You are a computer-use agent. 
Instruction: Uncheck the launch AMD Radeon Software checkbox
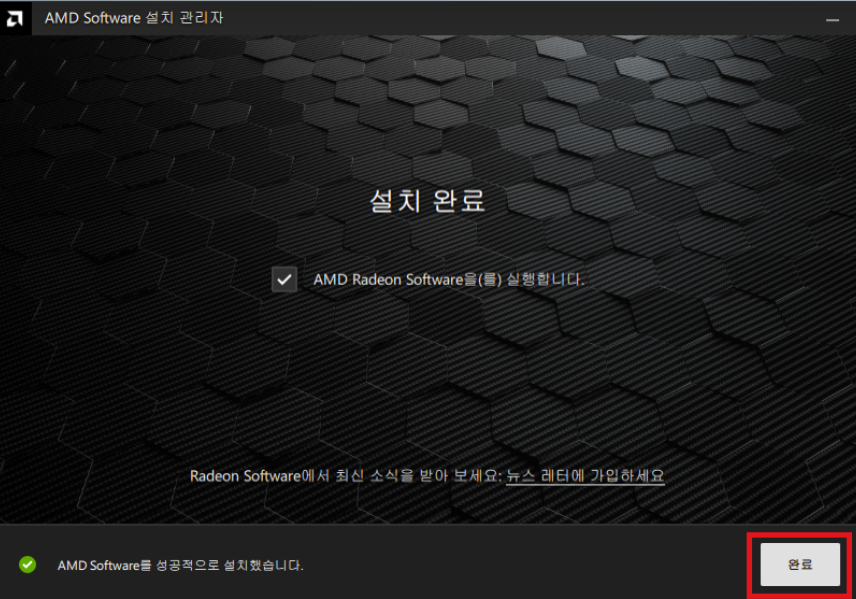point(284,280)
